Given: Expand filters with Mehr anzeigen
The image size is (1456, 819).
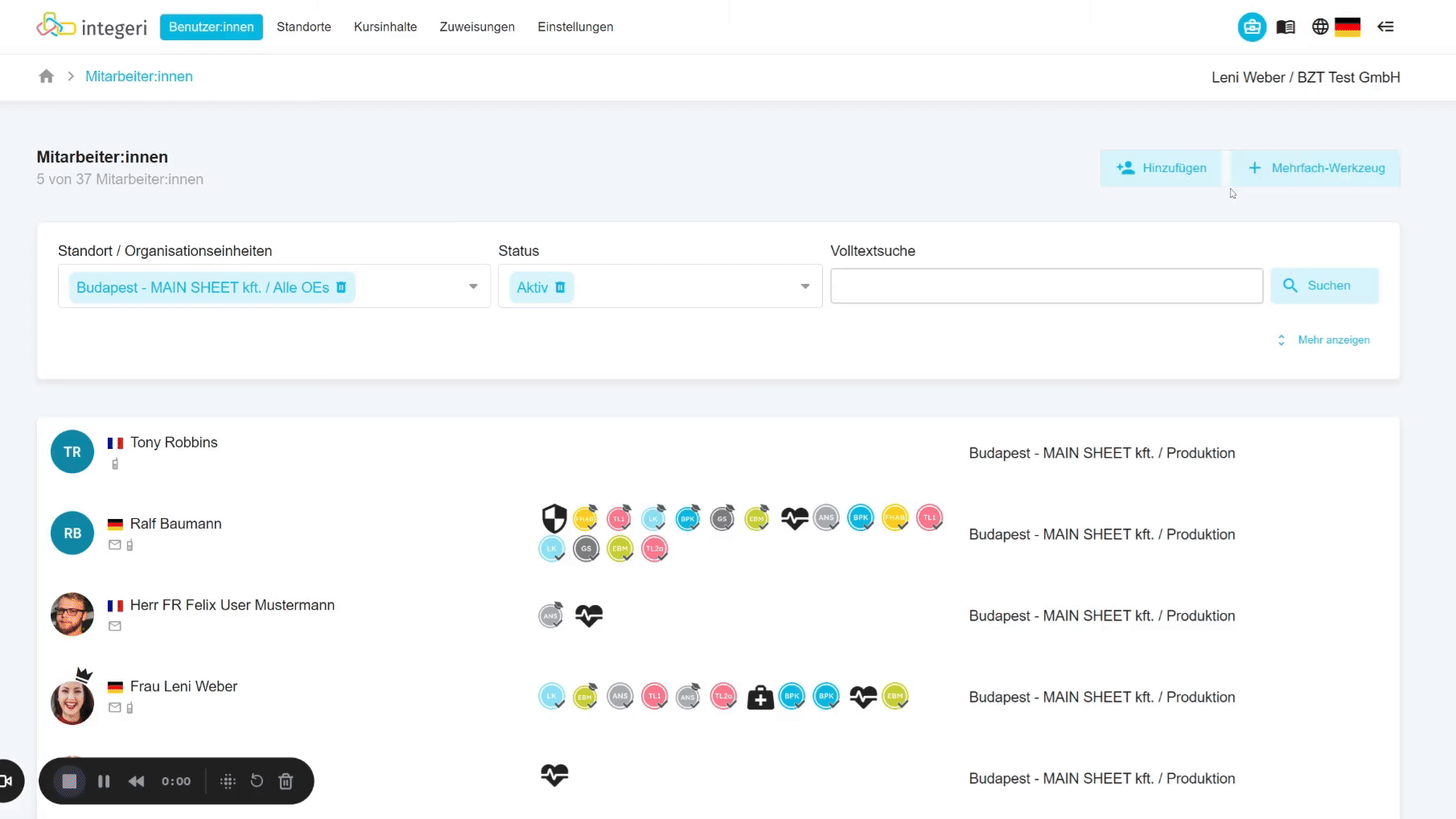Looking at the screenshot, I should point(1323,340).
